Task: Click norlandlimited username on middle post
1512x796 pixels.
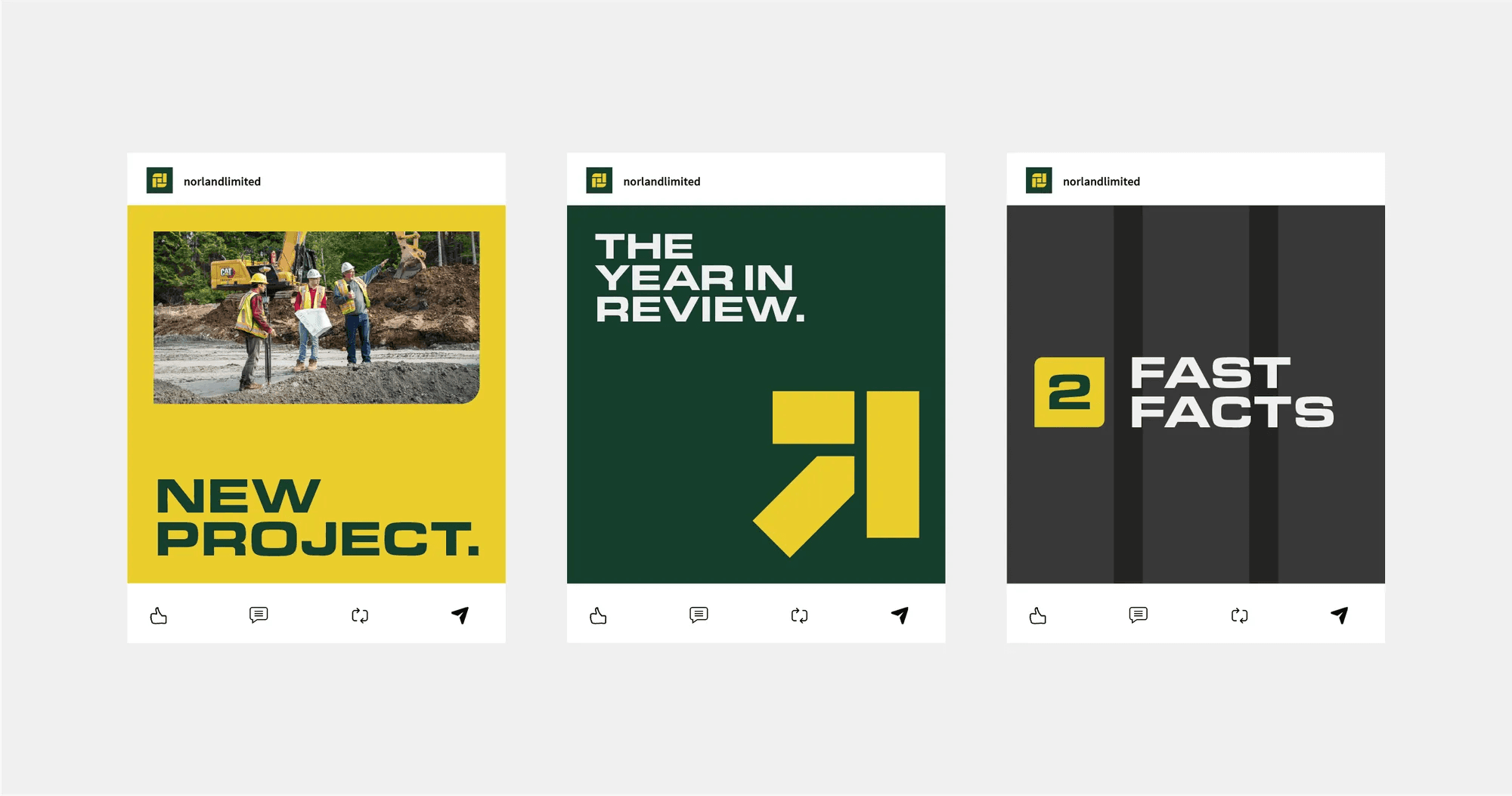Action: 661,181
